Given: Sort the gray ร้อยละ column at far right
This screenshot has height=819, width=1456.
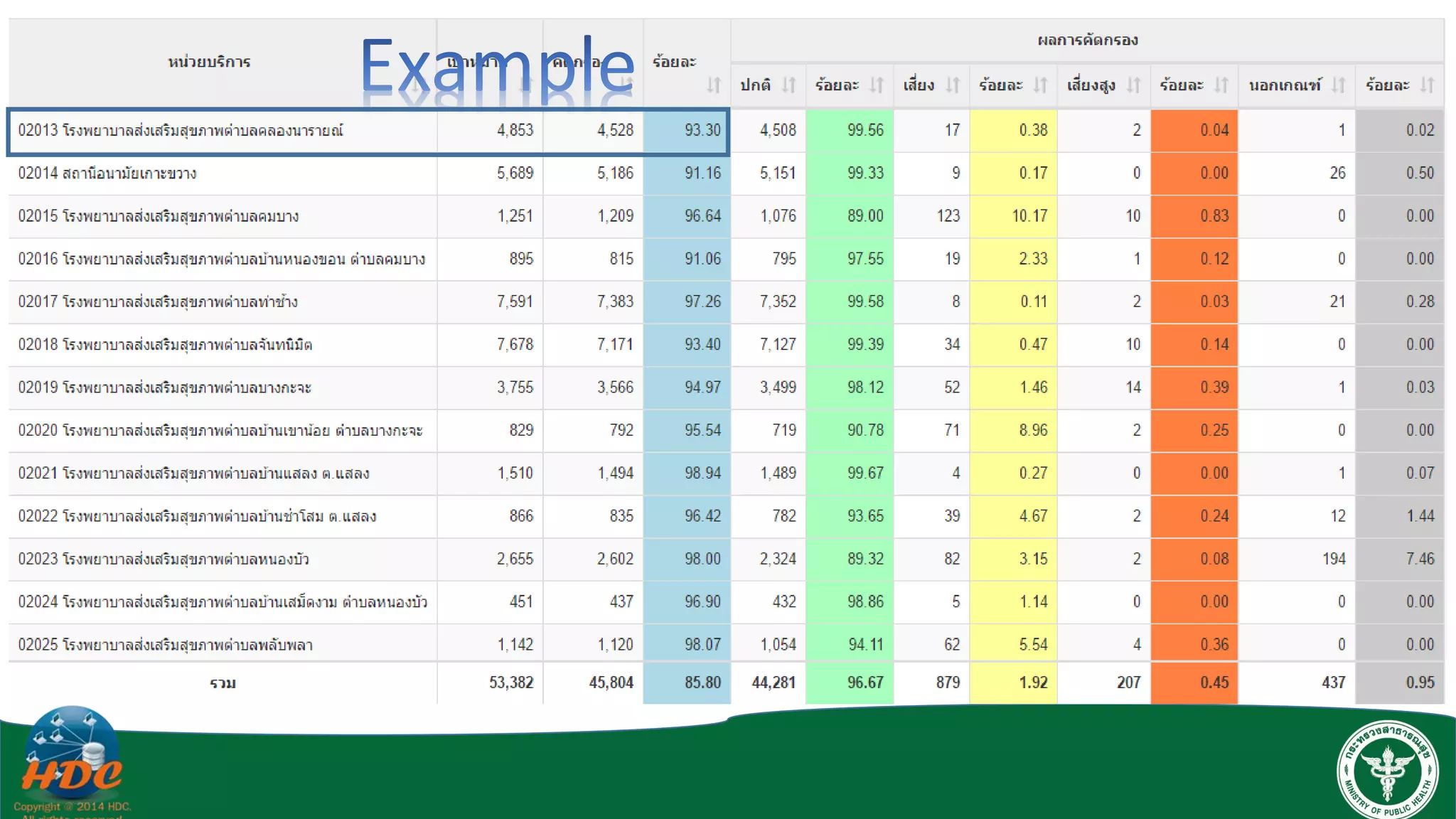Looking at the screenshot, I should tap(1427, 85).
